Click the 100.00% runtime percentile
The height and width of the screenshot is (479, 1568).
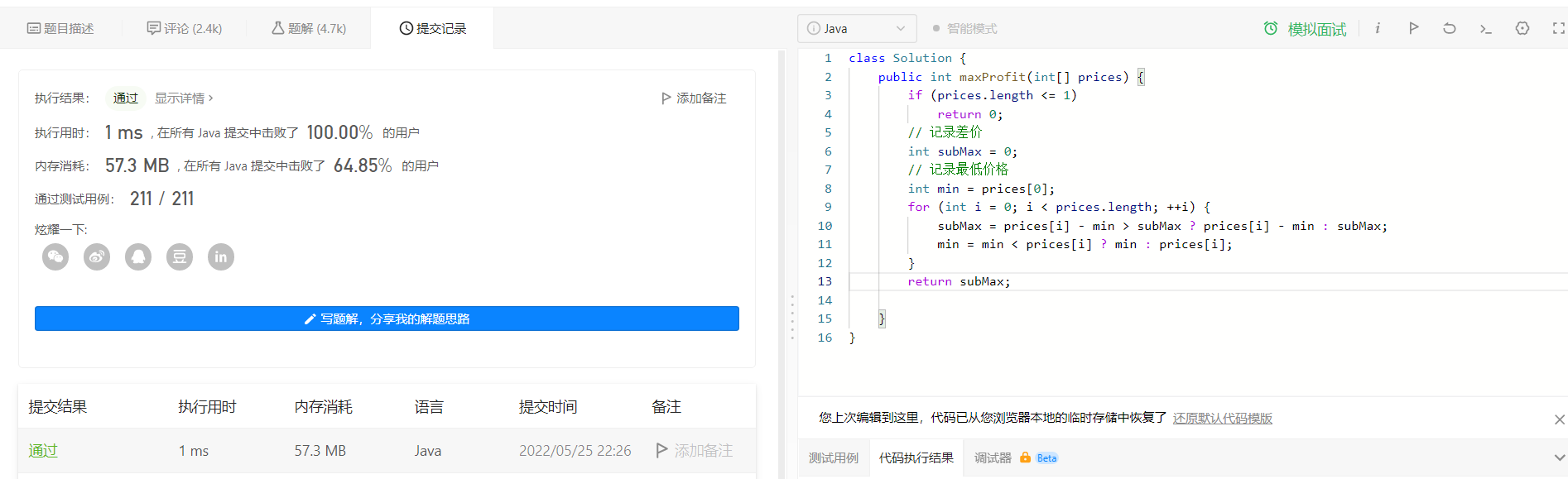[339, 132]
